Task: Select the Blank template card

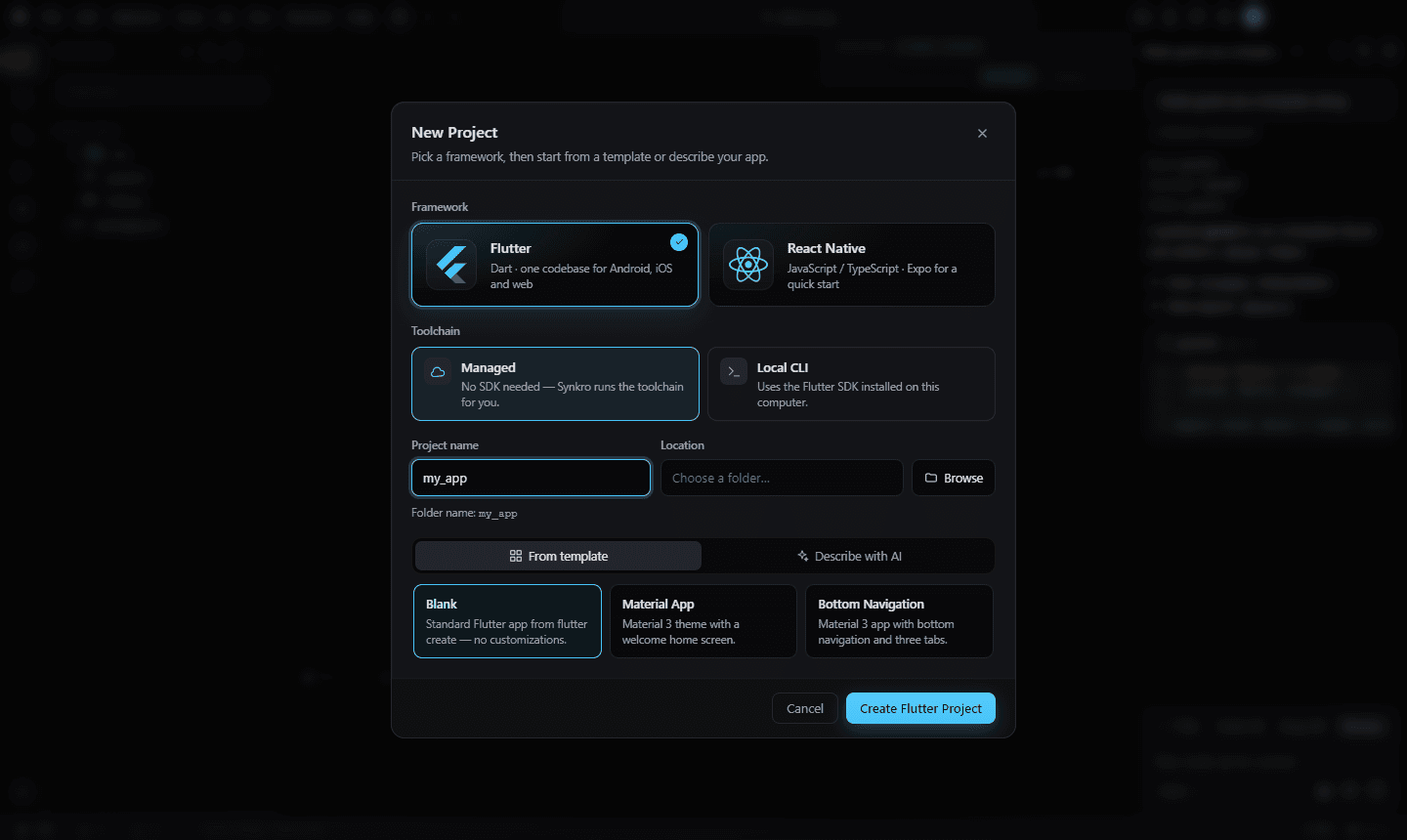Action: [x=507, y=621]
